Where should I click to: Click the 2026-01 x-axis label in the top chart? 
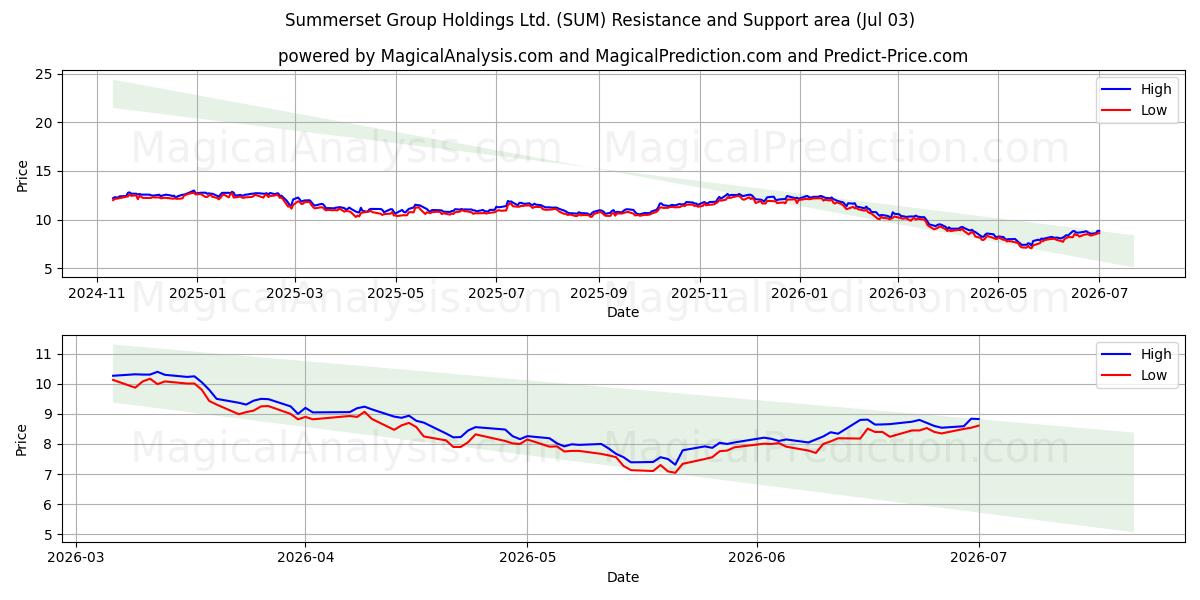(799, 294)
